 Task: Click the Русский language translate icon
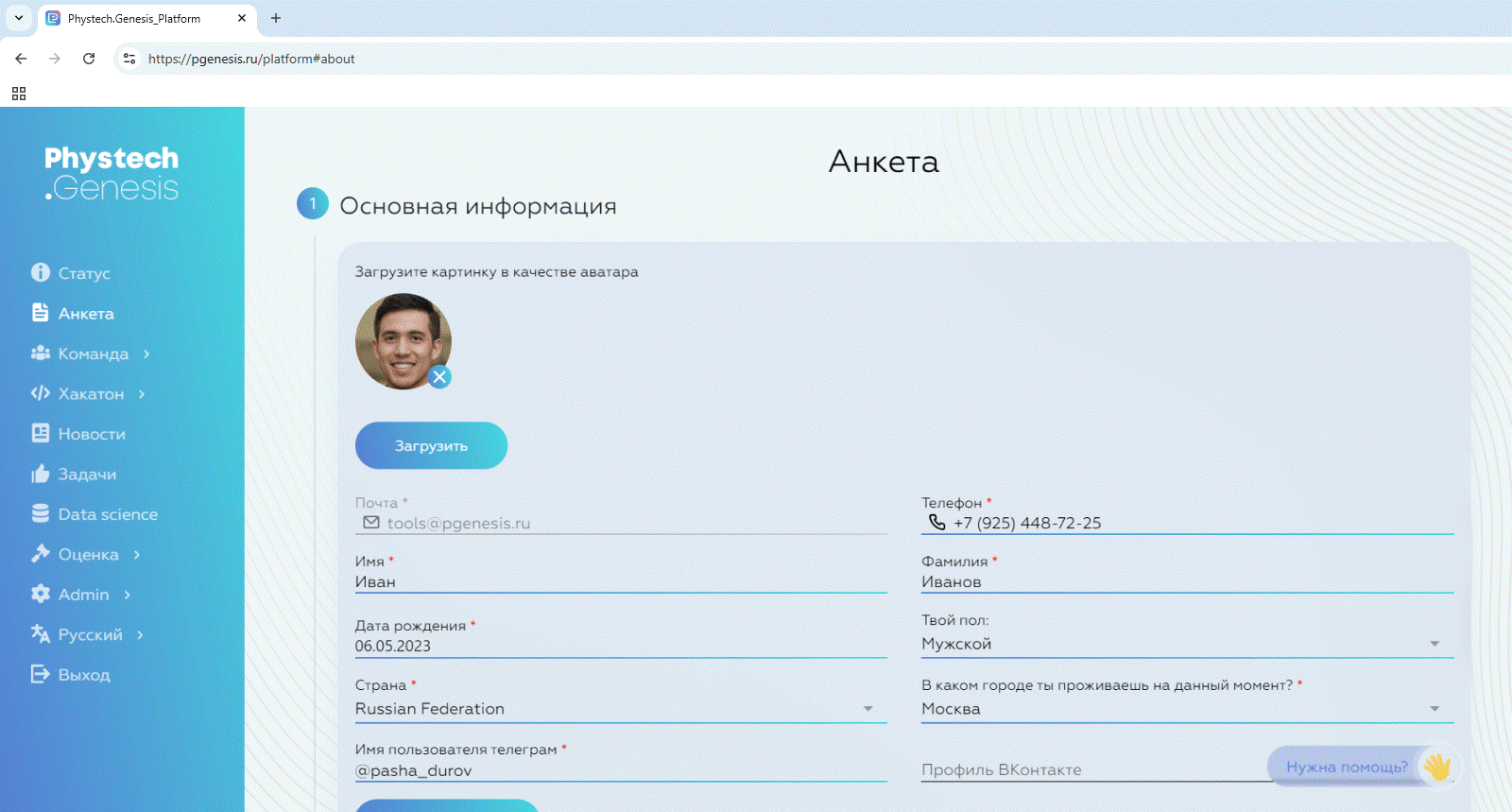pyautogui.click(x=40, y=633)
